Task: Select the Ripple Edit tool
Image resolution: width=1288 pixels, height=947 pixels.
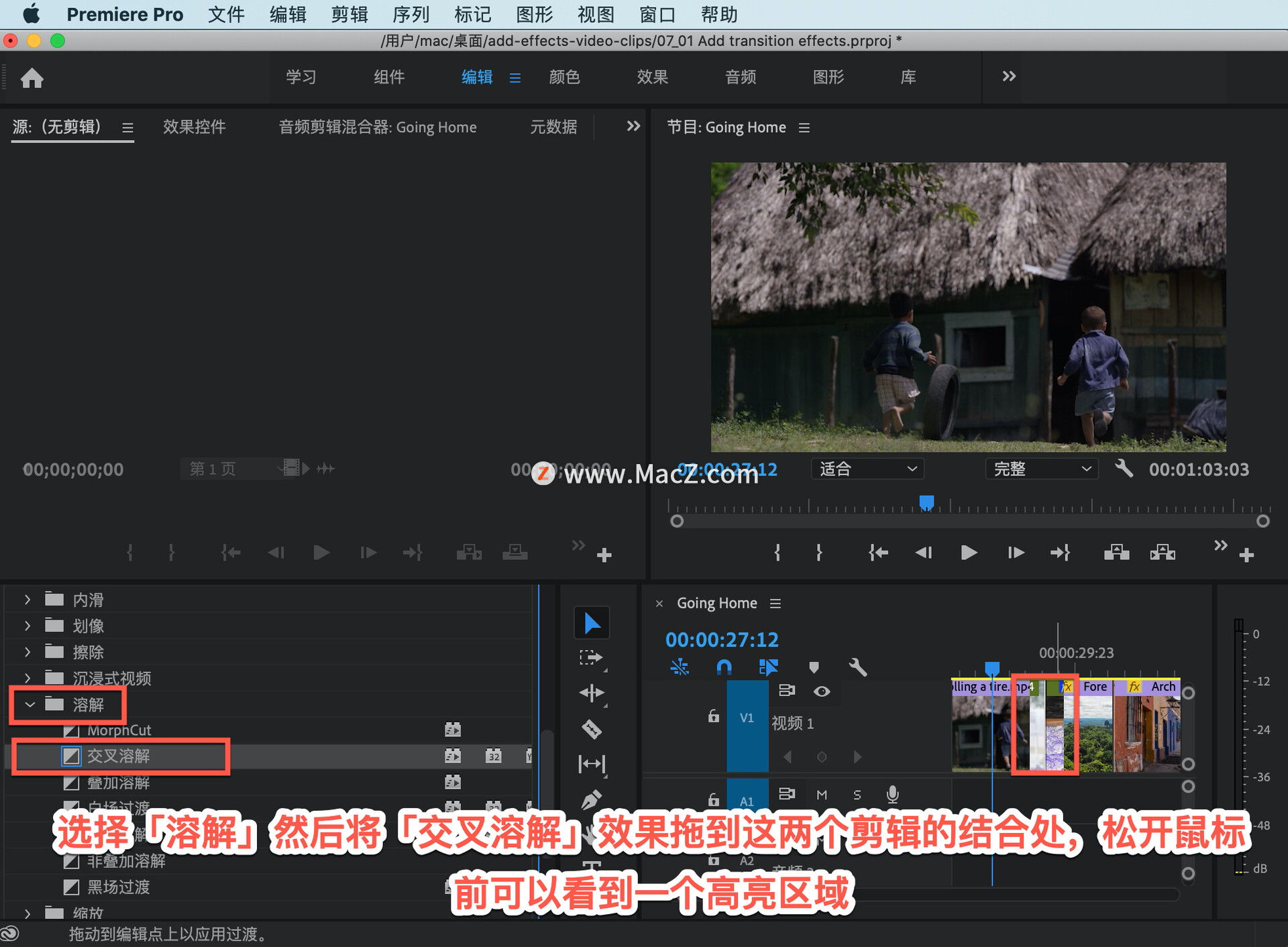Action: (x=592, y=693)
